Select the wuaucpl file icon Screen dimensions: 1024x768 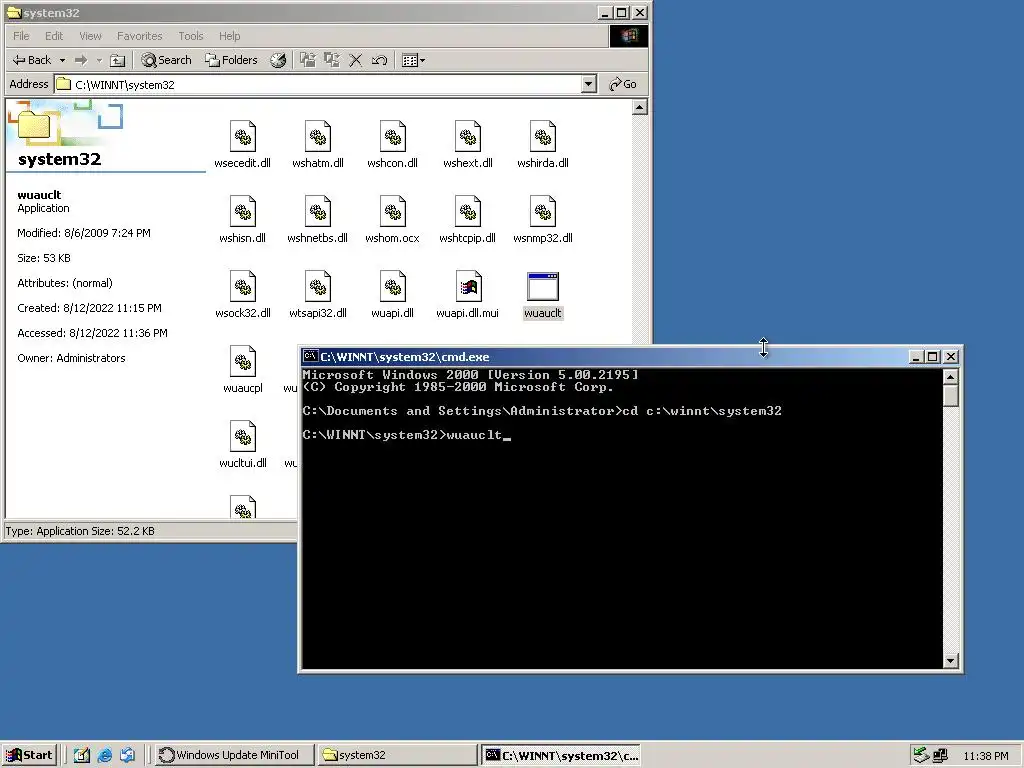tap(243, 362)
